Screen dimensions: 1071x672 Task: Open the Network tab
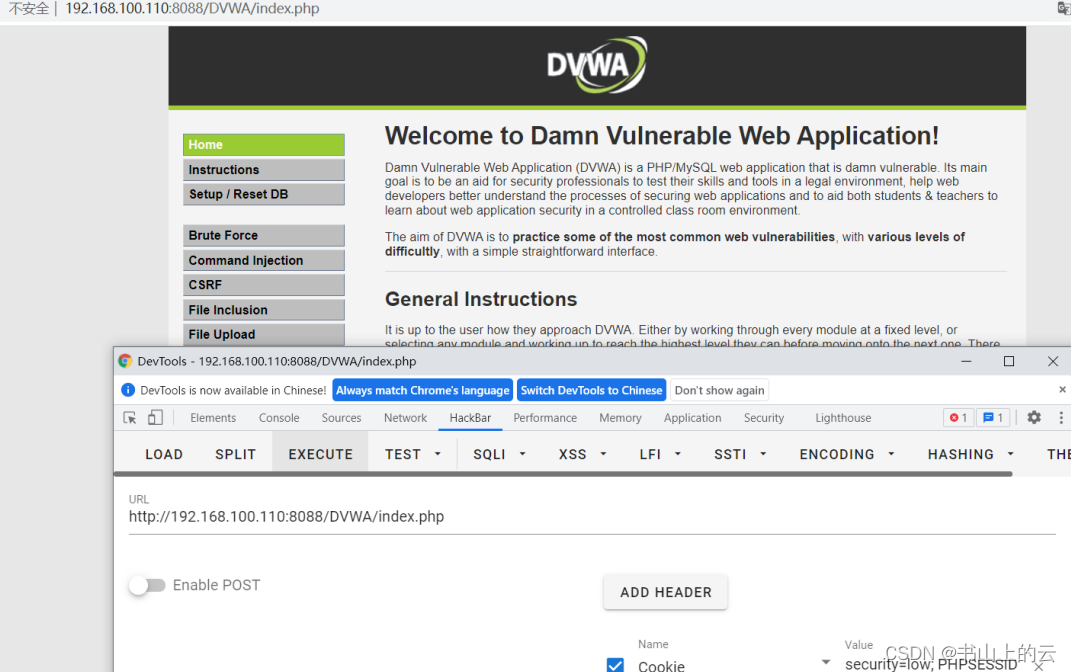click(x=405, y=417)
